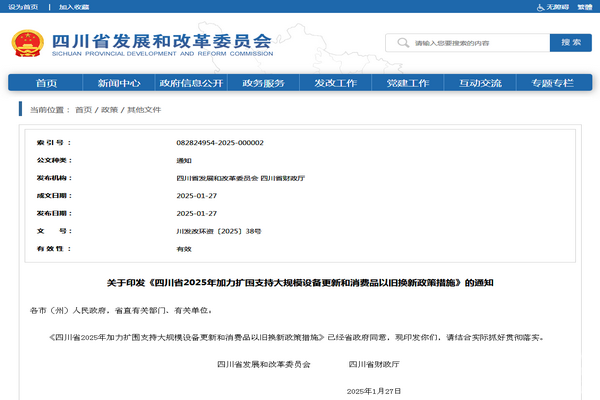Open the 首页 navigation tab
Image resolution: width=600 pixels, height=400 pixels.
pos(46,83)
